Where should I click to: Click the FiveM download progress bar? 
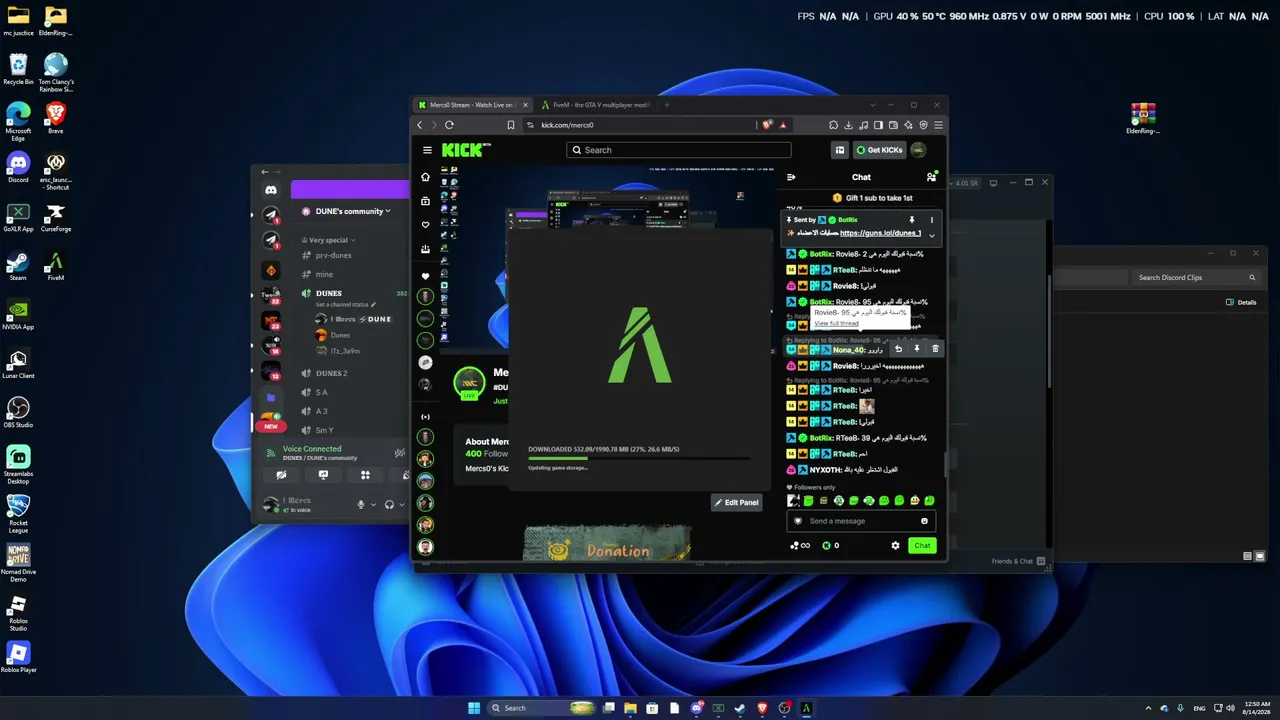638,458
